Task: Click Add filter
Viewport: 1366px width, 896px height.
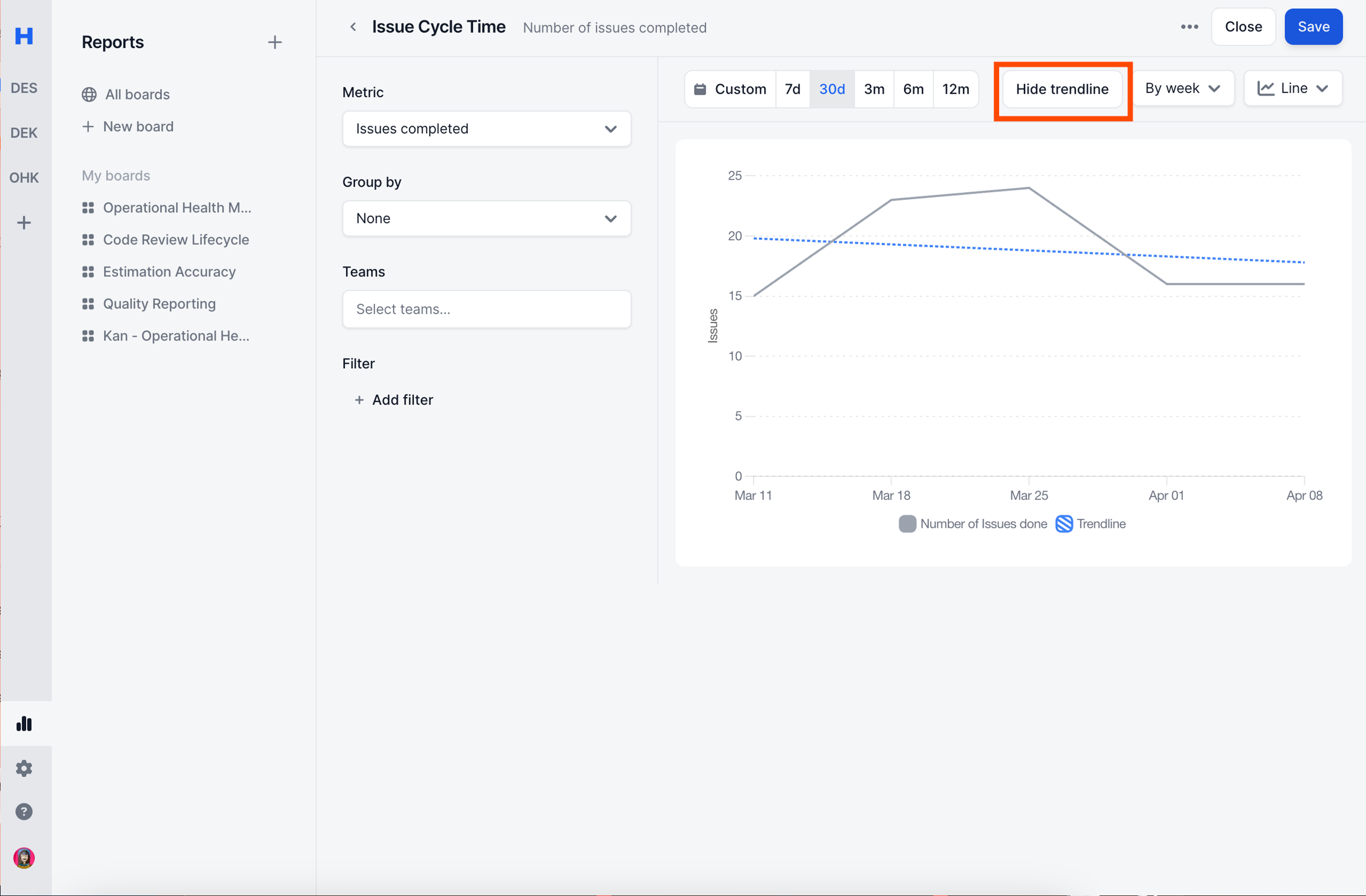Action: (394, 400)
